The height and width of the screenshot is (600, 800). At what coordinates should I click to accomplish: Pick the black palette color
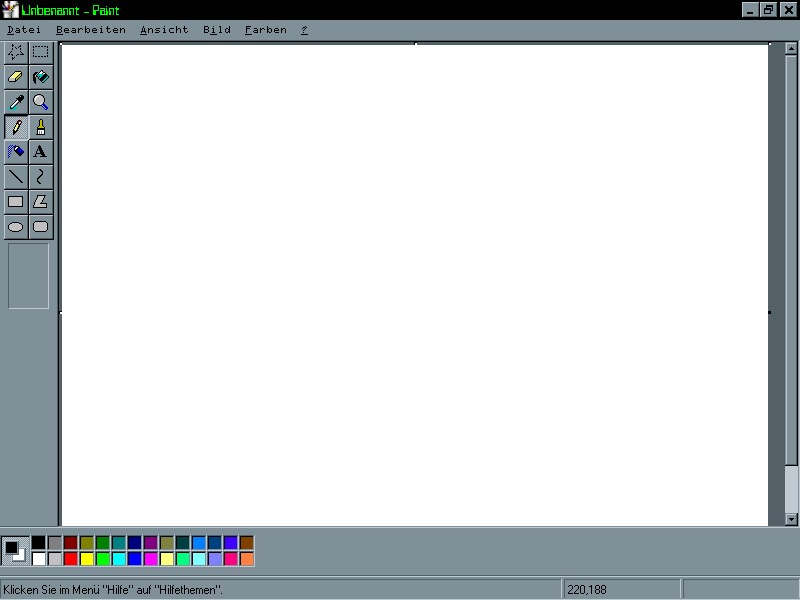pyautogui.click(x=39, y=542)
